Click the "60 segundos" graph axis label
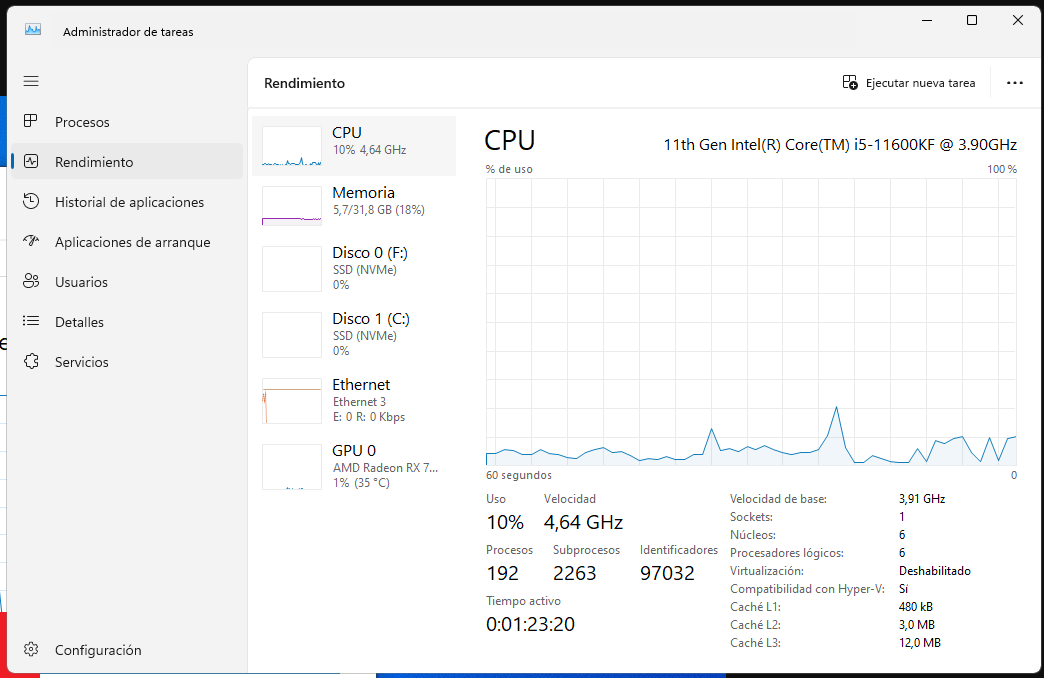Screen dimensions: 1044x678 tap(519, 475)
